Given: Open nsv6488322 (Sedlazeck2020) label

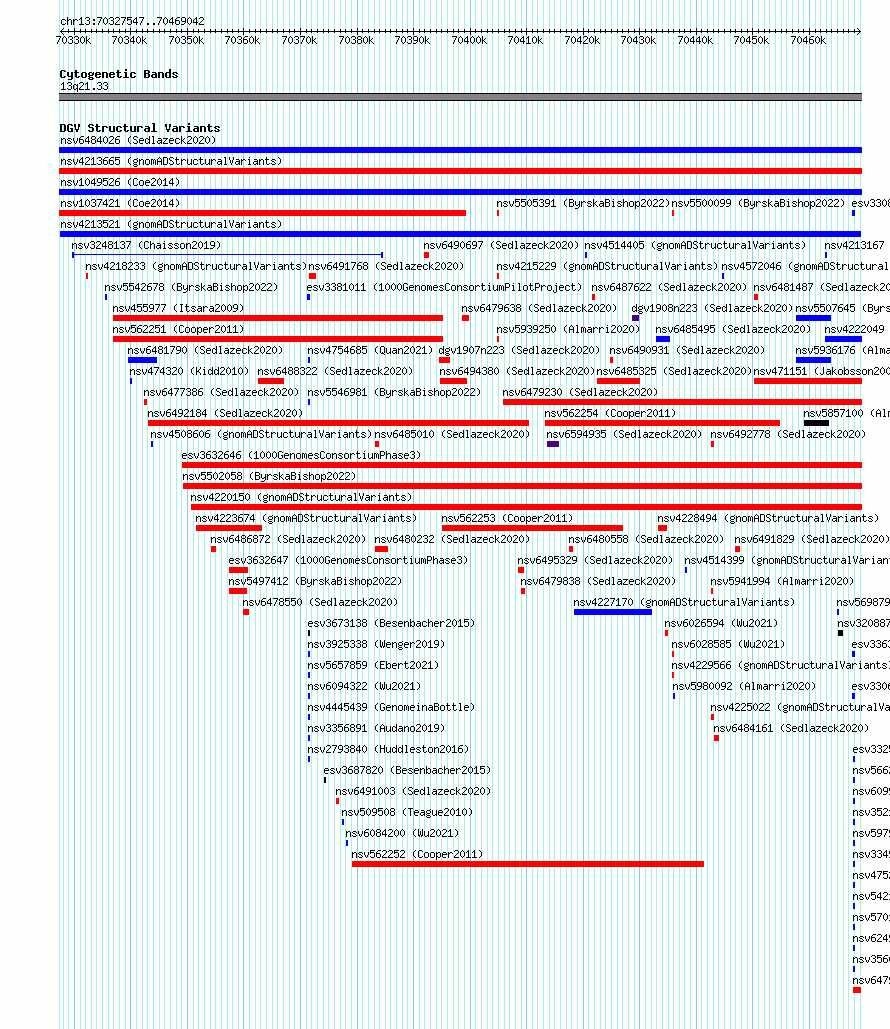Looking at the screenshot, I should pos(335,371).
